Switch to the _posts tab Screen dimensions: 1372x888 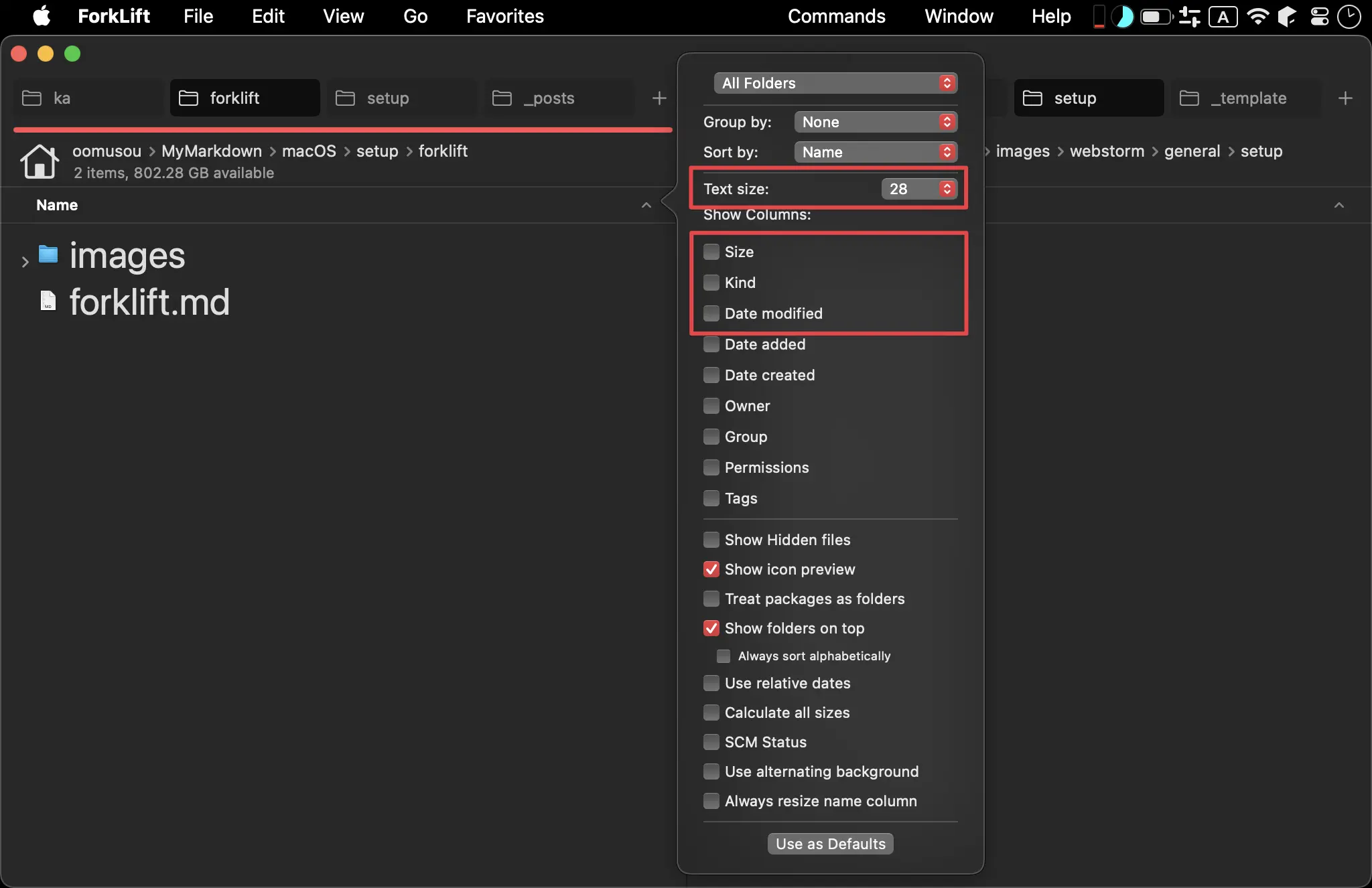pyautogui.click(x=559, y=98)
